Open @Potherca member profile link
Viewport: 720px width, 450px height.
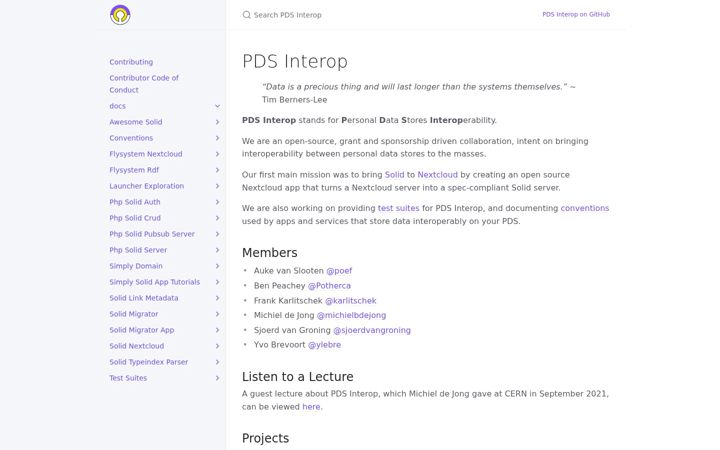(329, 286)
